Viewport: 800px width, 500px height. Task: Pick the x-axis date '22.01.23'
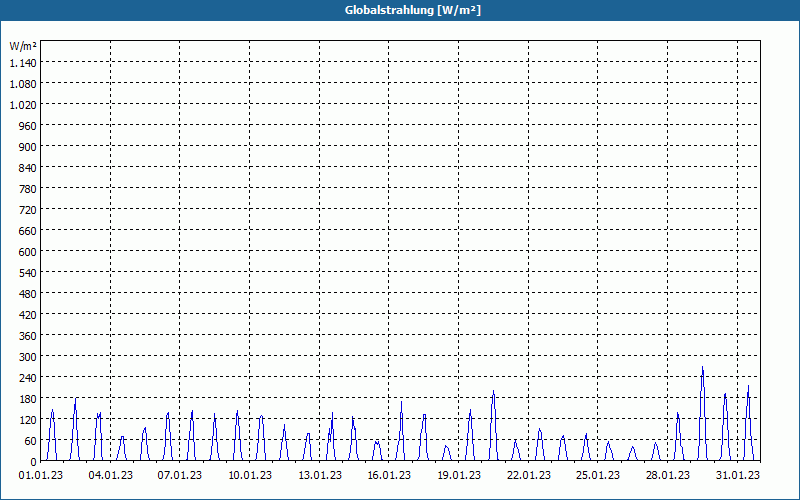click(x=529, y=476)
